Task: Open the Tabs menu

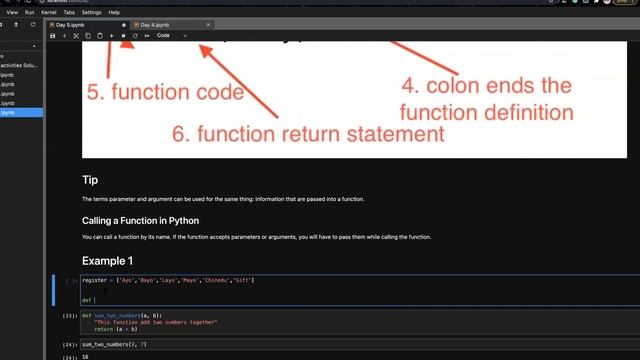Action: coord(69,13)
